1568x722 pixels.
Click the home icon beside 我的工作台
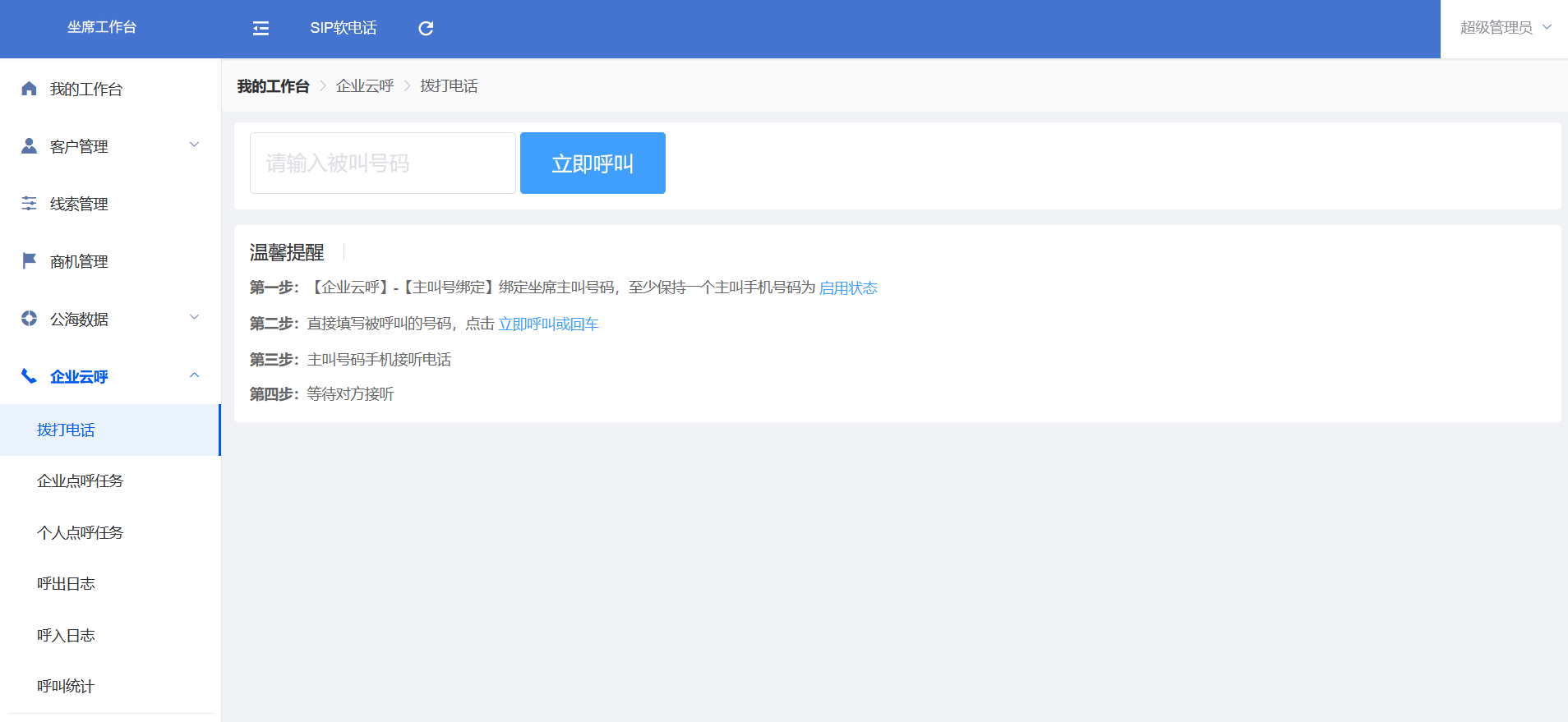[29, 89]
